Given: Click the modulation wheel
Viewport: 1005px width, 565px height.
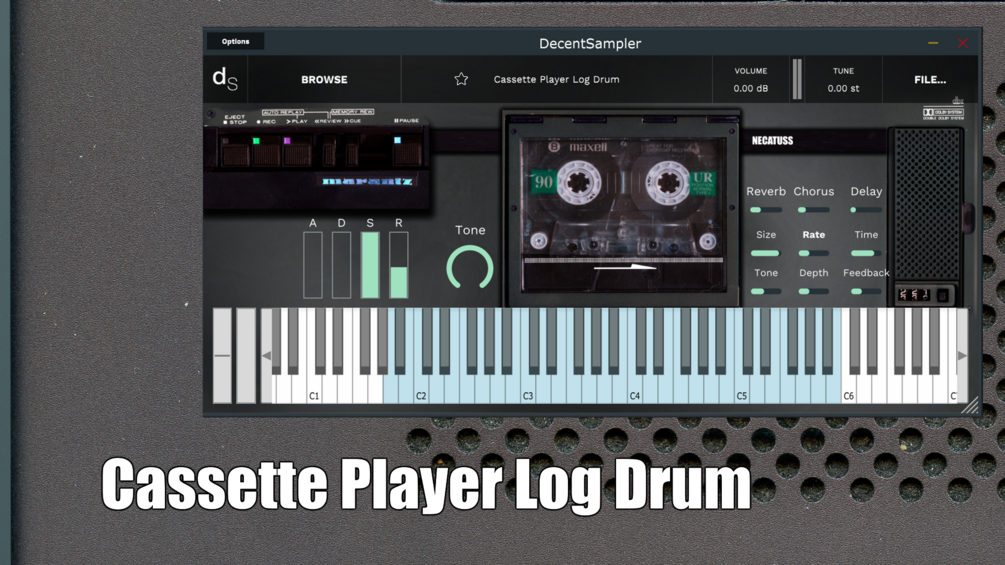Looking at the screenshot, I should pyautogui.click(x=246, y=356).
